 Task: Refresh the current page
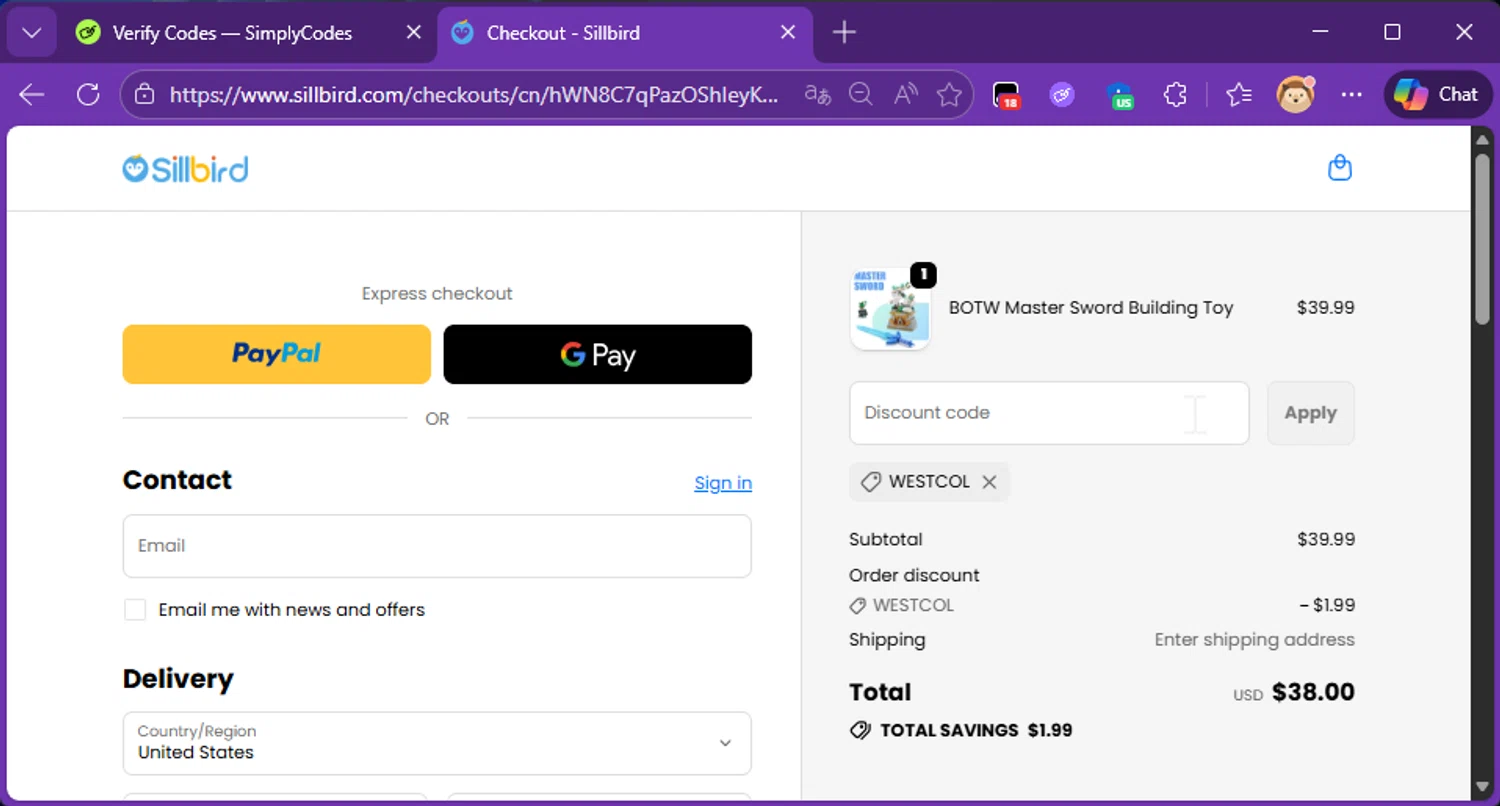(88, 95)
